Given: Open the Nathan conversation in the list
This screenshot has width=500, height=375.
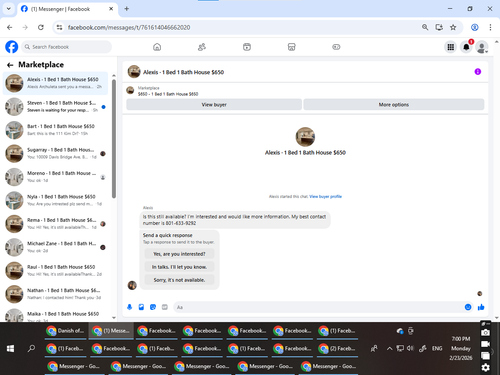Looking at the screenshot, I should coord(55,294).
